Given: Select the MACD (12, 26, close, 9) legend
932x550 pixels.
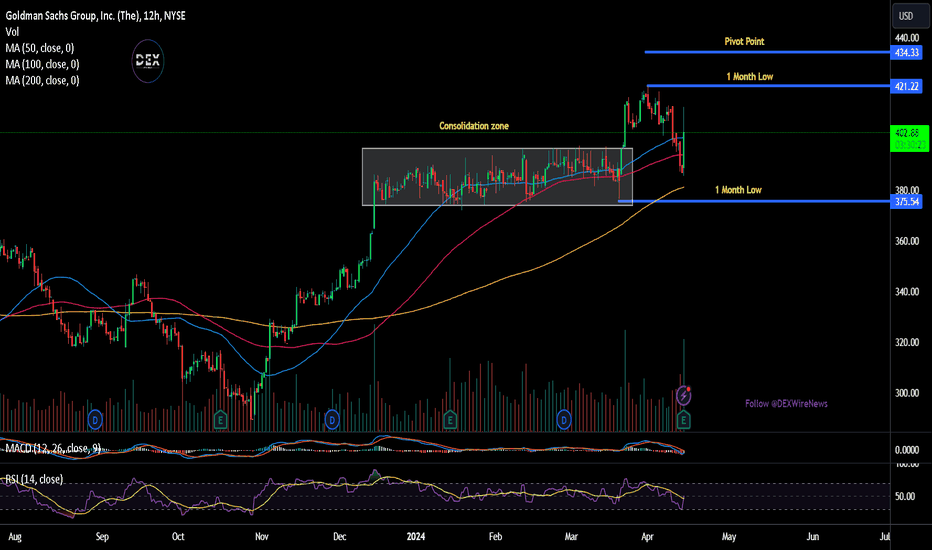Looking at the screenshot, I should pos(53,448).
